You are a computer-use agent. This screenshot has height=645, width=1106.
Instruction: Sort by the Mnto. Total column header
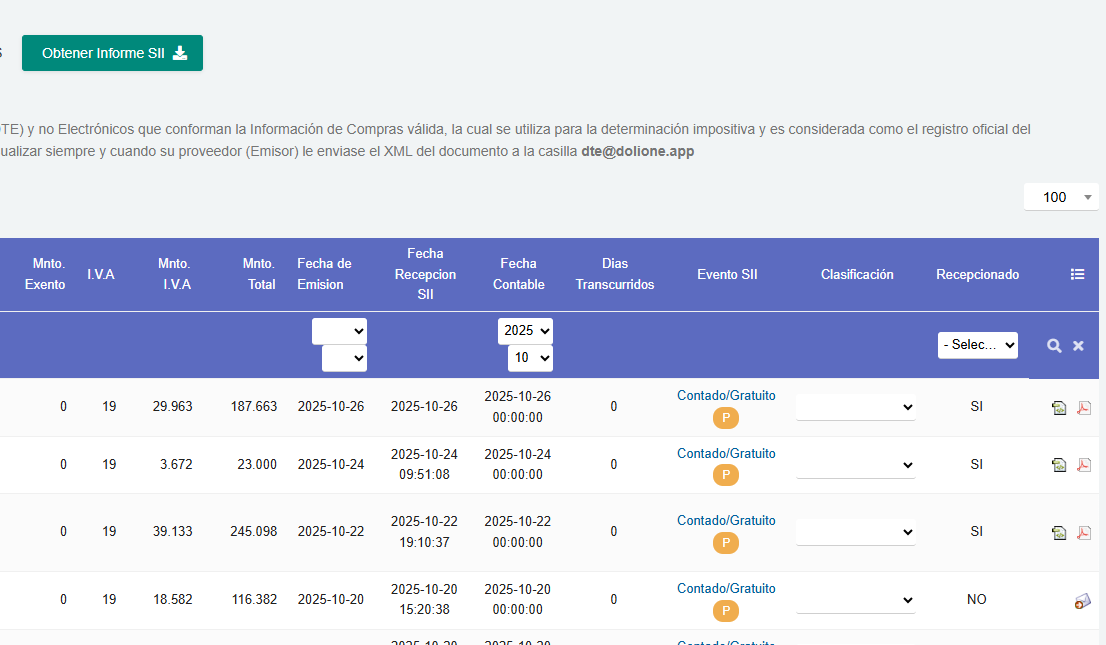point(259,274)
